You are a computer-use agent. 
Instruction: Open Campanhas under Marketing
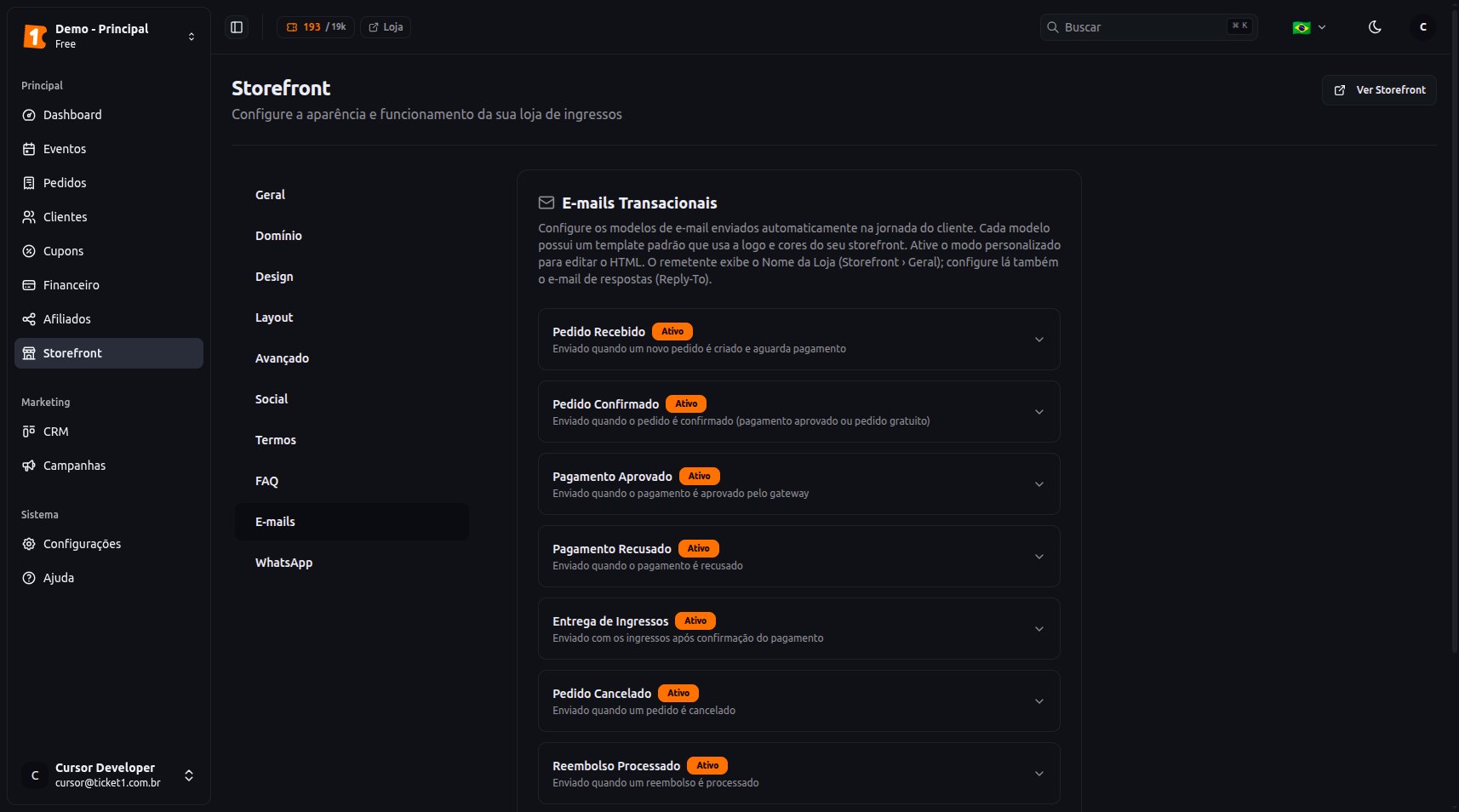109,466
